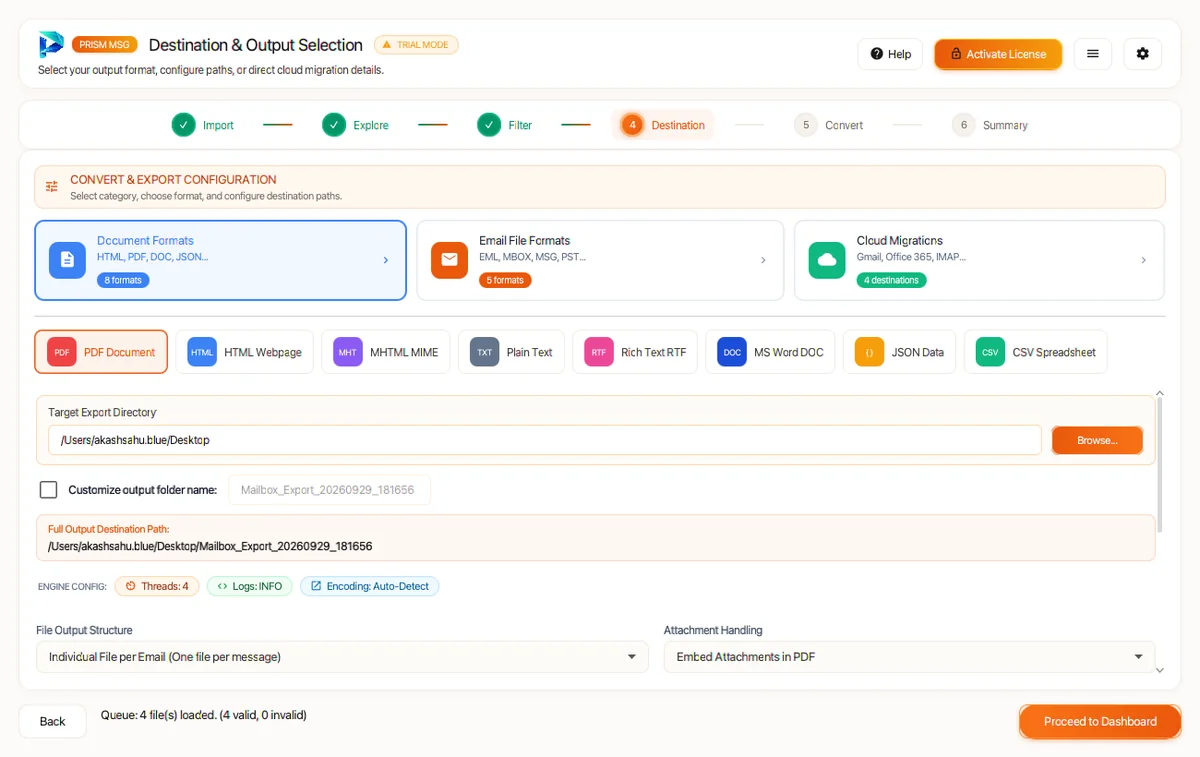The width and height of the screenshot is (1200, 757).
Task: Open the File Output Structure dropdown
Action: click(342, 657)
